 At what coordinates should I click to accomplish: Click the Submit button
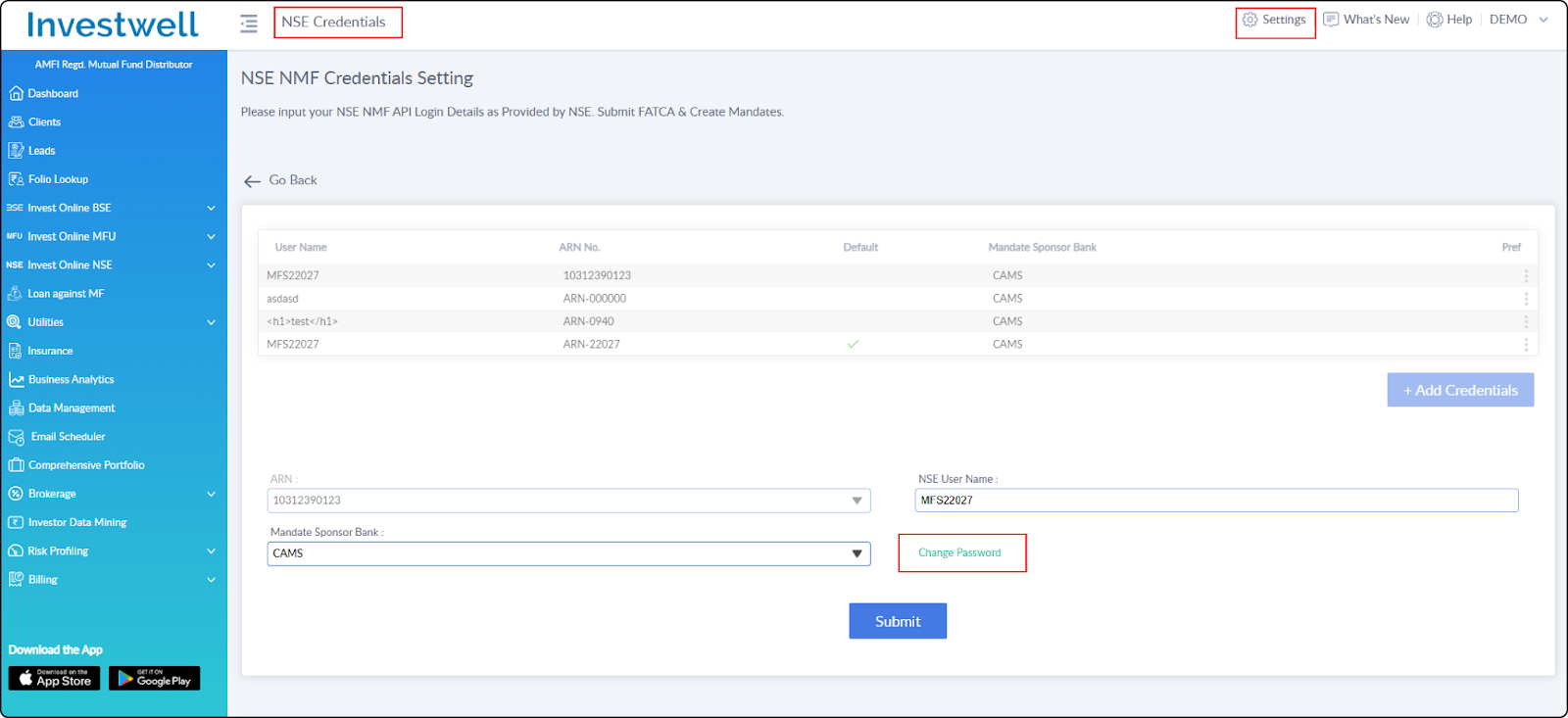tap(898, 621)
